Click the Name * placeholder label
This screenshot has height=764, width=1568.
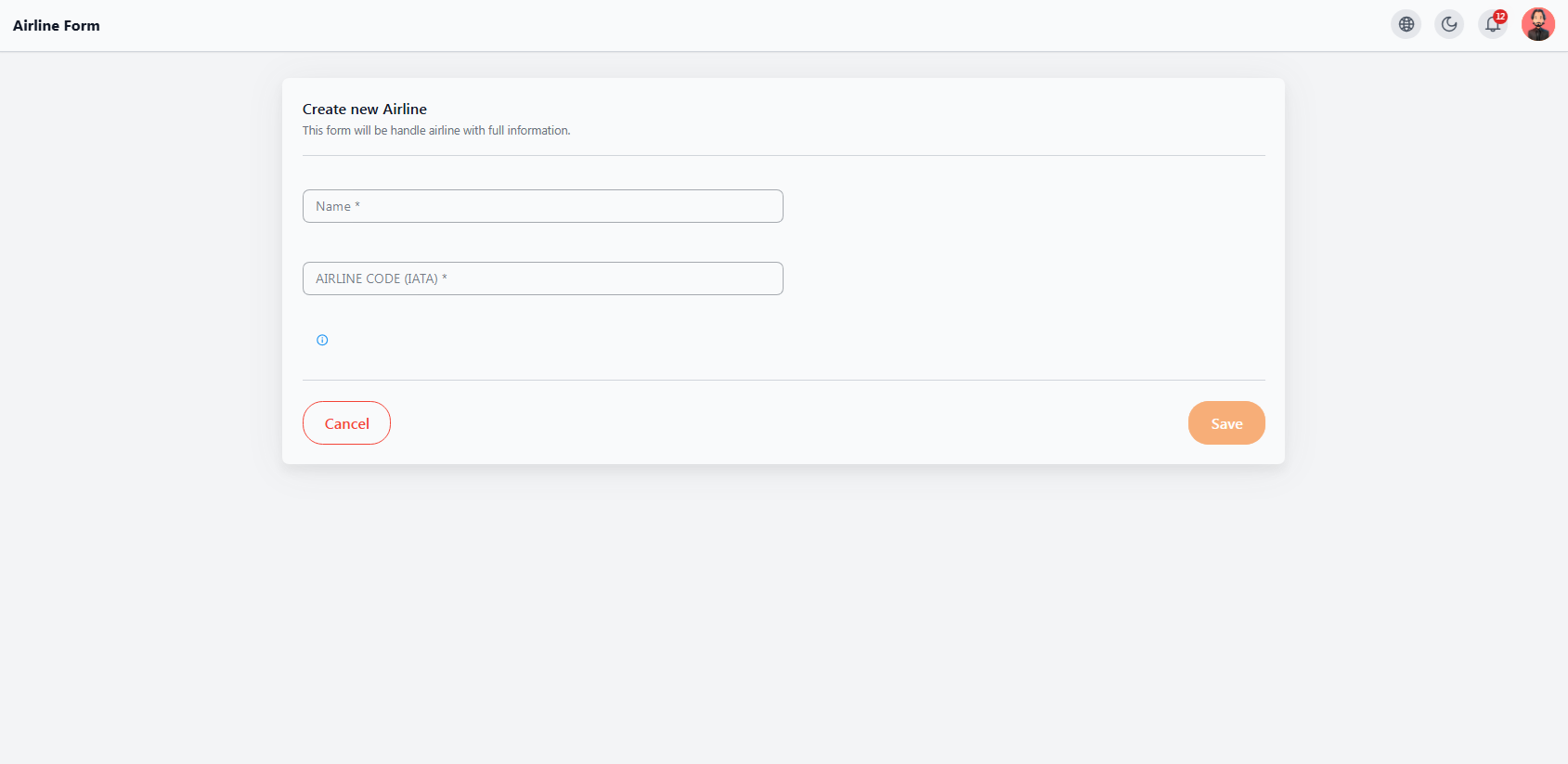click(x=338, y=206)
